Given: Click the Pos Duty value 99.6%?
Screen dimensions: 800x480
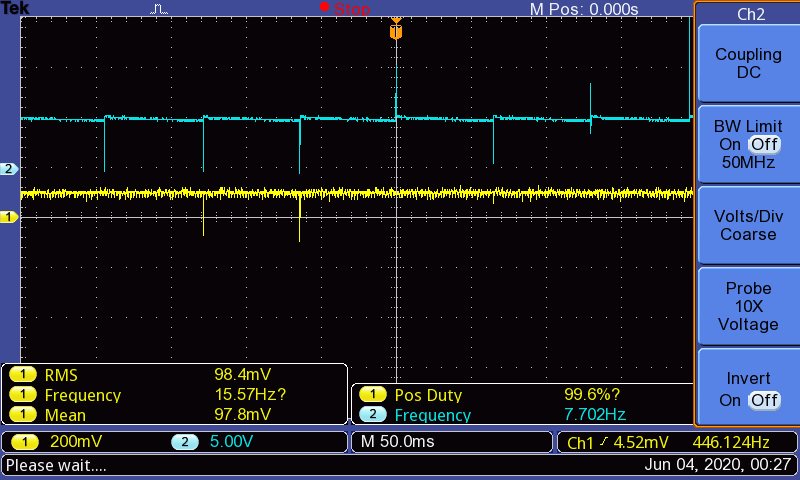Looking at the screenshot, I should pos(592,394).
